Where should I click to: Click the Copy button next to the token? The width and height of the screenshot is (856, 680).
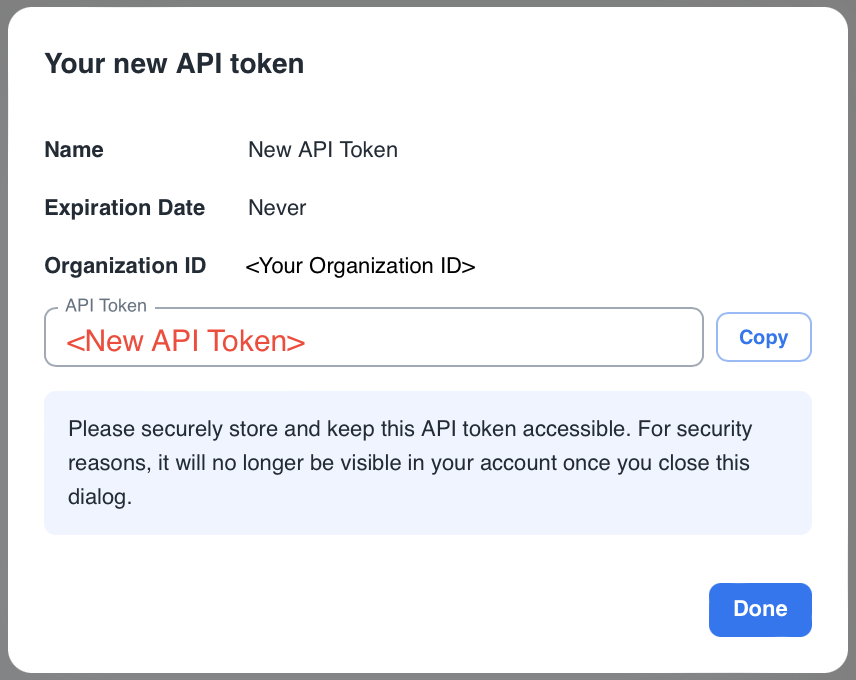763,337
